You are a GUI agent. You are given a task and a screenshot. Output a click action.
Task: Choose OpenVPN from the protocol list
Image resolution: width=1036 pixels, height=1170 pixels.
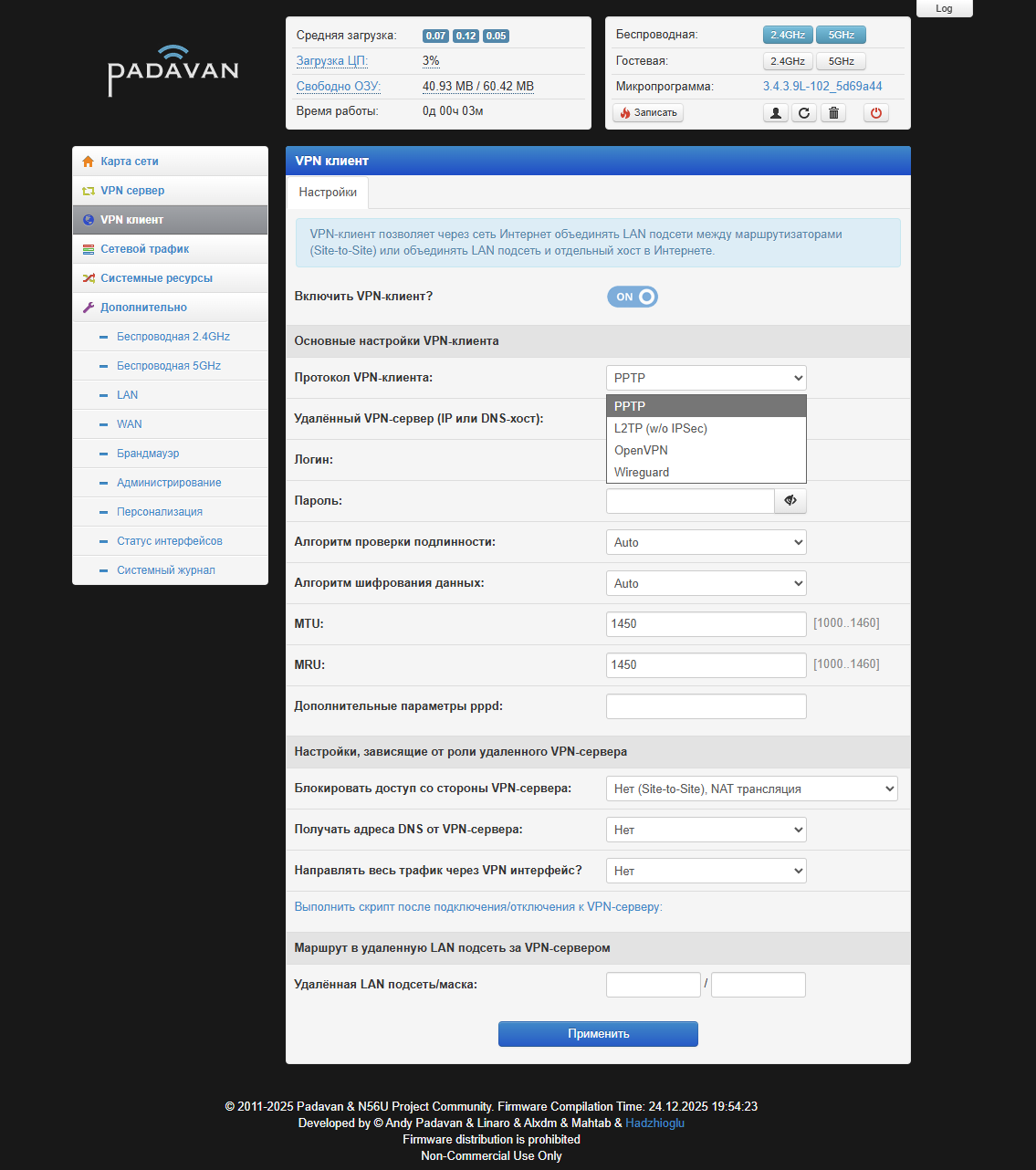(x=641, y=450)
